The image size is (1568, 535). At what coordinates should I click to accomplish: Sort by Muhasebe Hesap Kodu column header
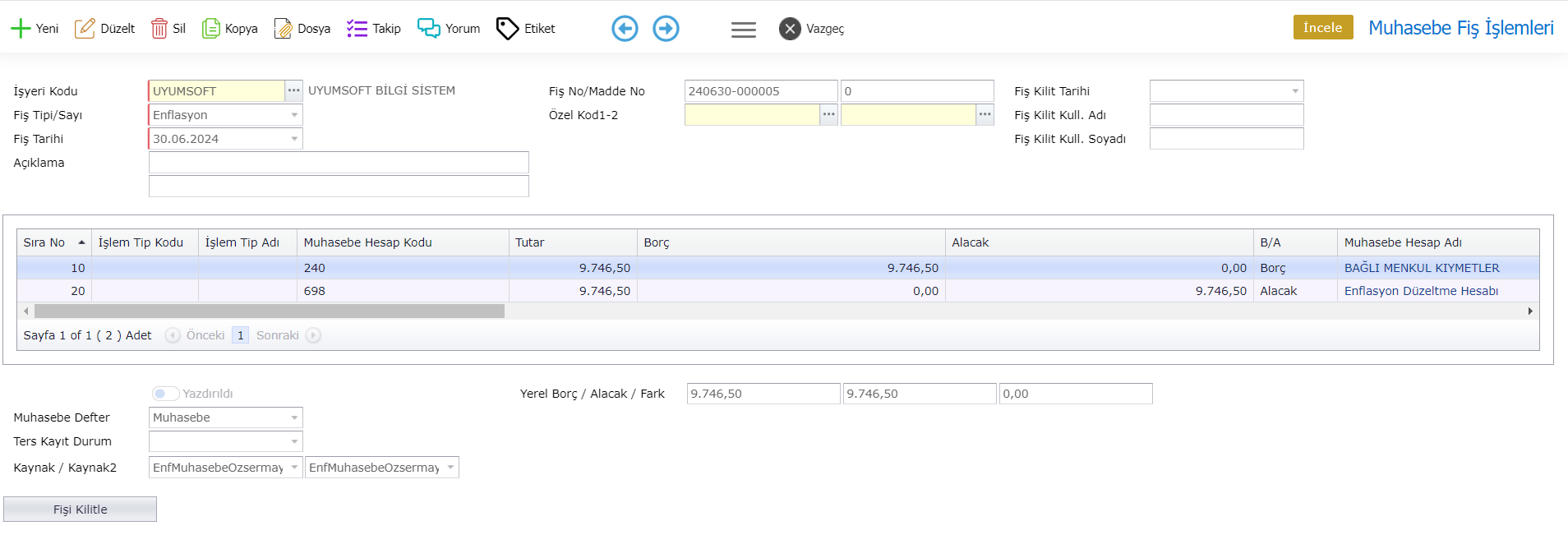[403, 242]
